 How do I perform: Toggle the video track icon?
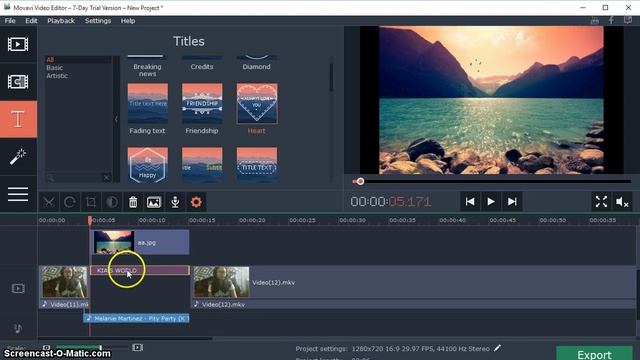(18, 289)
